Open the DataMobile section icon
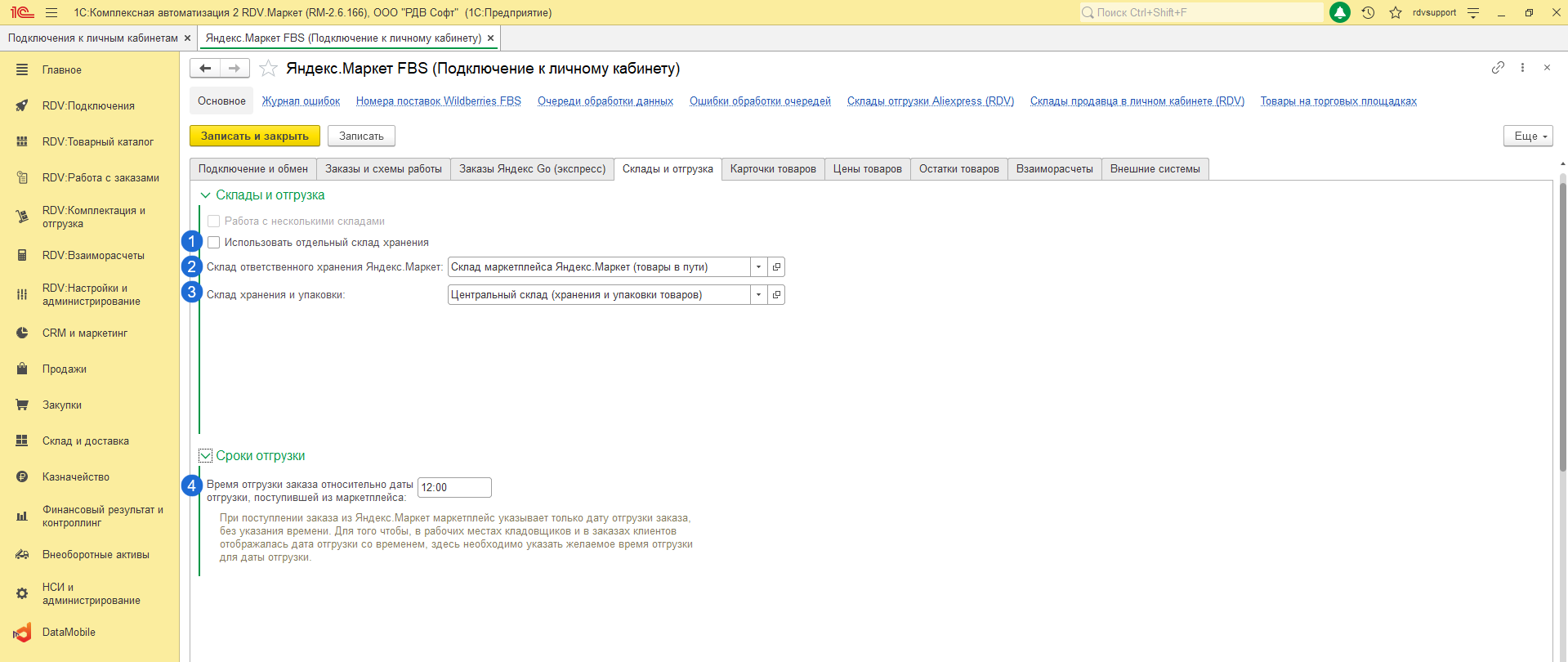The height and width of the screenshot is (662, 1568). coord(22,633)
